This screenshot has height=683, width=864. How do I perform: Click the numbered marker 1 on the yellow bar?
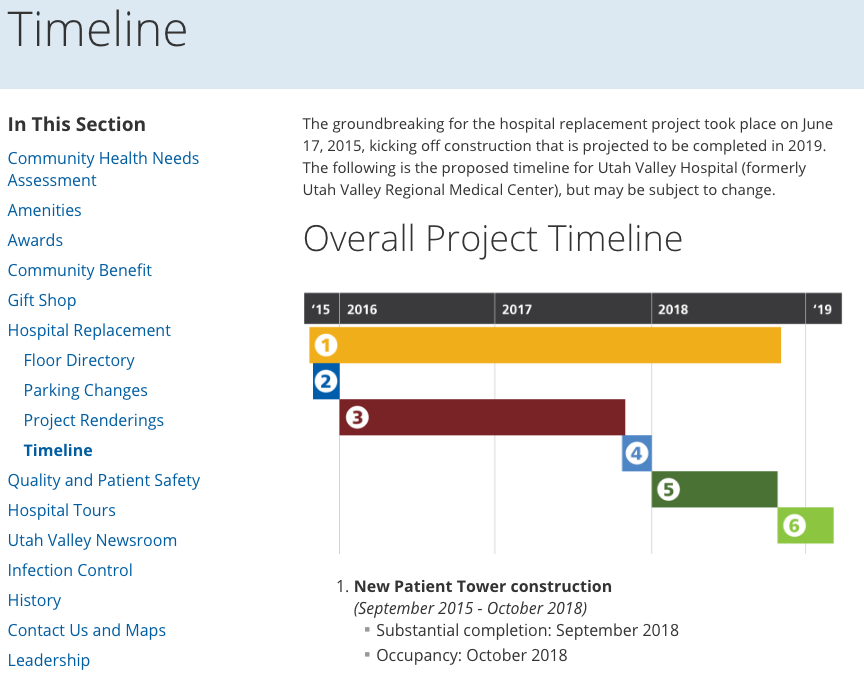tap(324, 345)
